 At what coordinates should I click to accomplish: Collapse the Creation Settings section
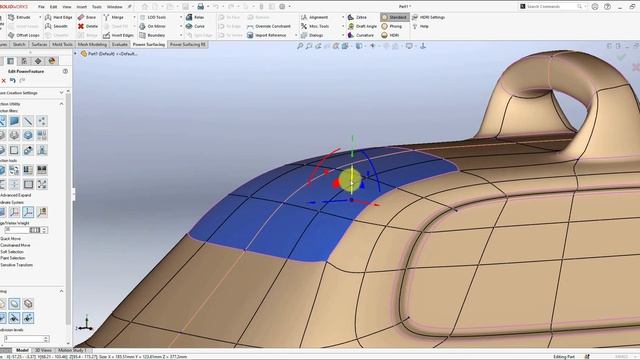coord(62,93)
